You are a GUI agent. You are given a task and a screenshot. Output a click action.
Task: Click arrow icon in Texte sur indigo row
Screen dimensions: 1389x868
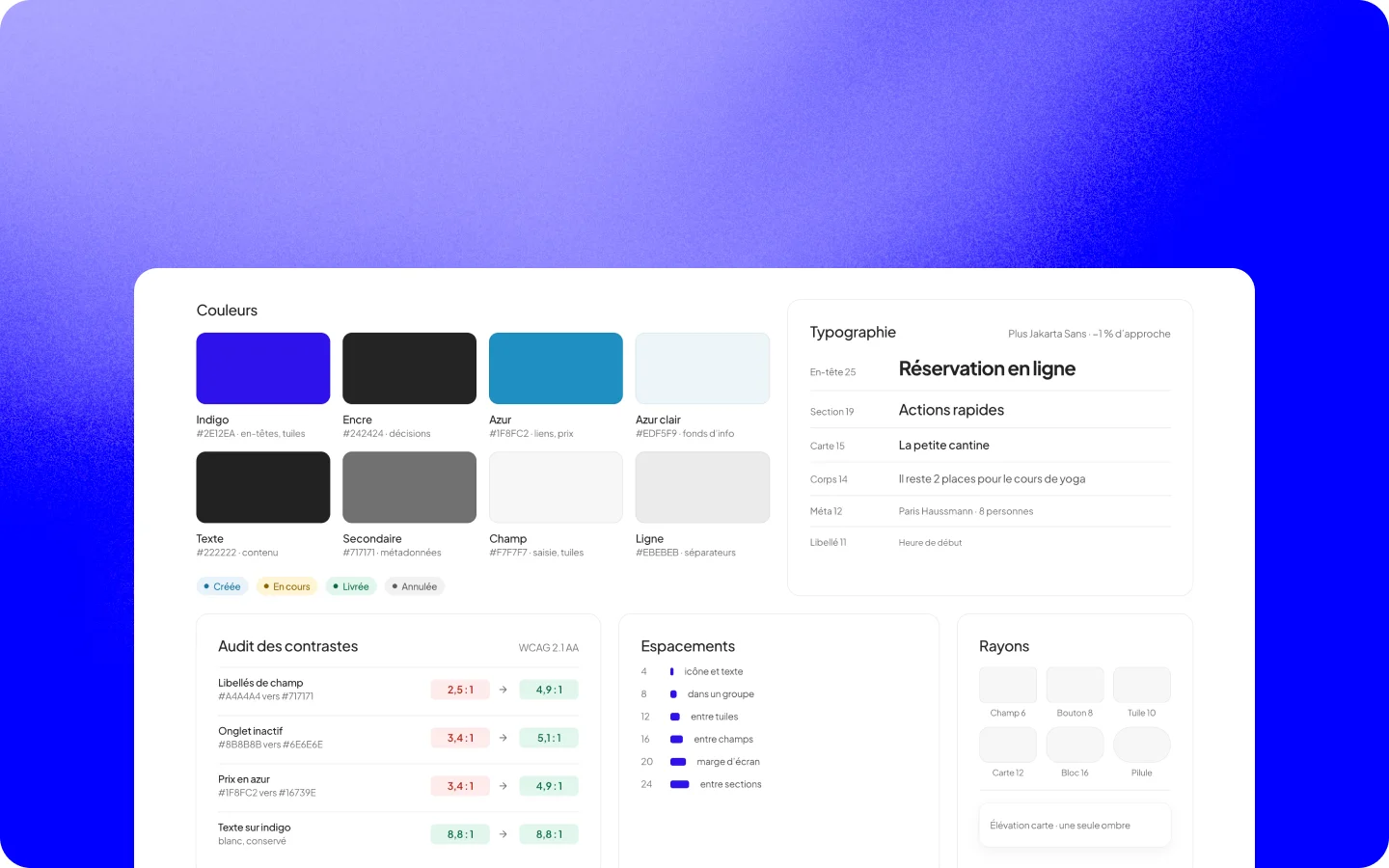[x=503, y=834]
